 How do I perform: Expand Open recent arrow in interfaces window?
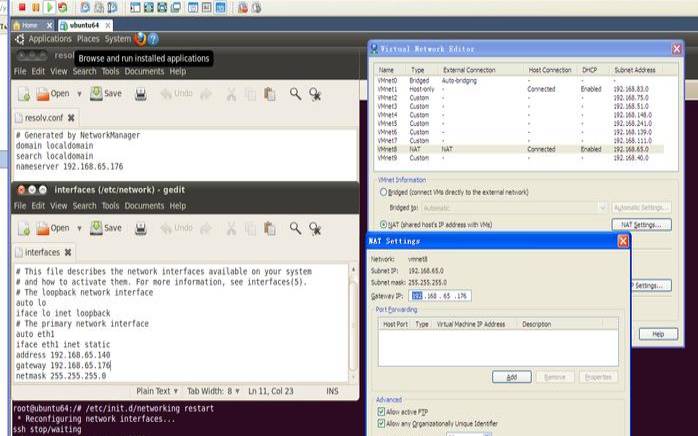pyautogui.click(x=79, y=228)
